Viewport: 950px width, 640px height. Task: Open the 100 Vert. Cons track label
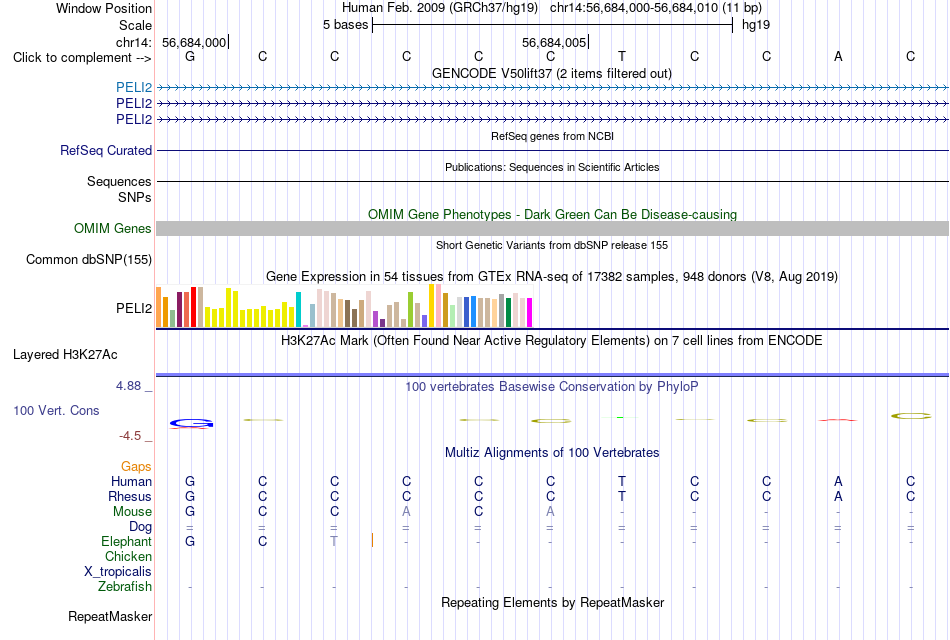coord(56,410)
